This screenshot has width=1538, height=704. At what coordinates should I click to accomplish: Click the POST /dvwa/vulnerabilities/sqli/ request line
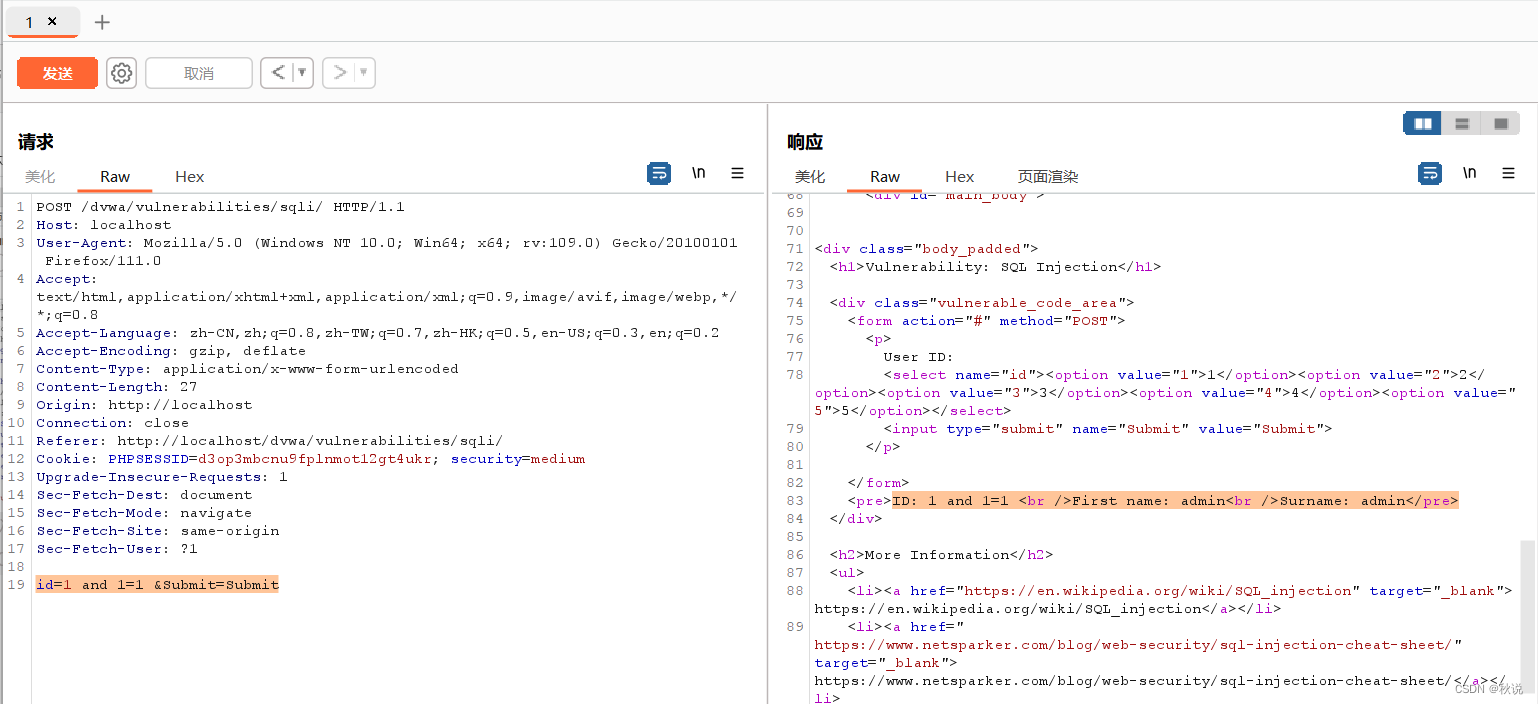pos(220,207)
